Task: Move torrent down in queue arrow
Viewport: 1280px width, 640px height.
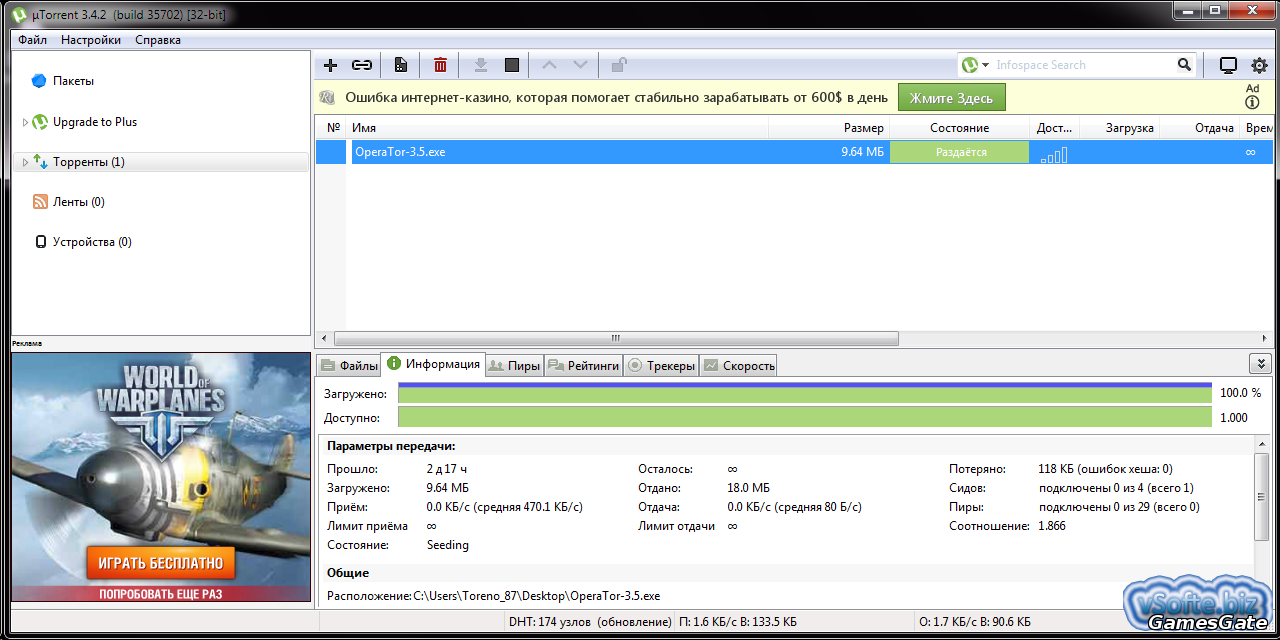Action: [580, 65]
